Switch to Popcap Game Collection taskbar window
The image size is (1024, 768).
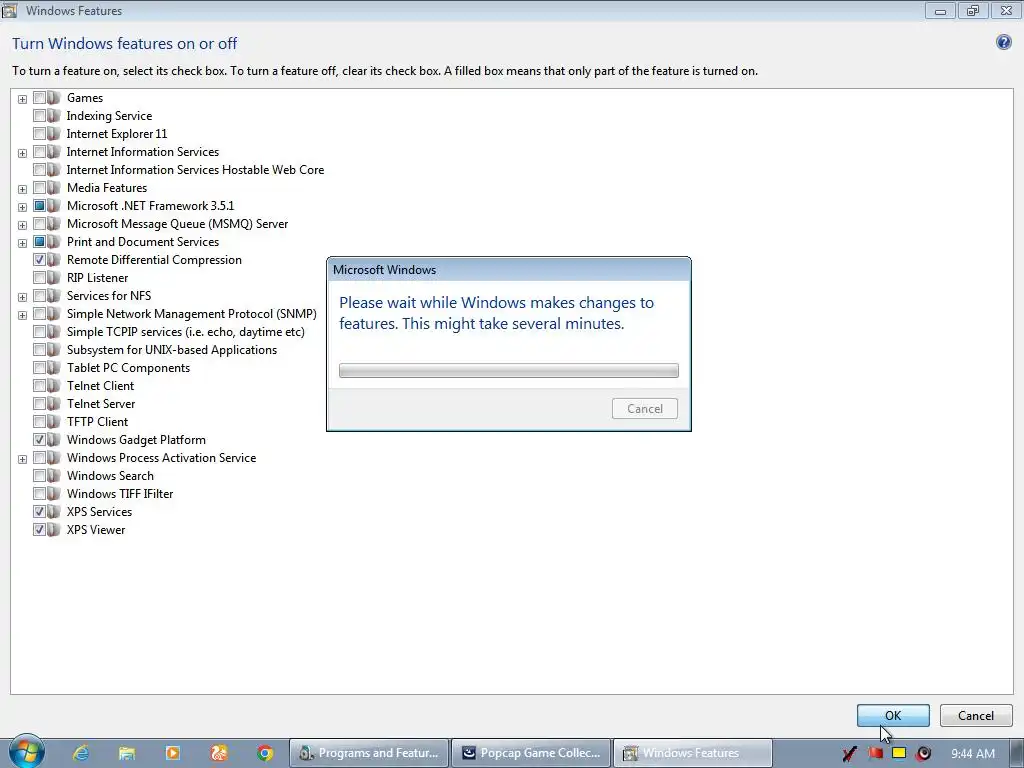tap(531, 753)
